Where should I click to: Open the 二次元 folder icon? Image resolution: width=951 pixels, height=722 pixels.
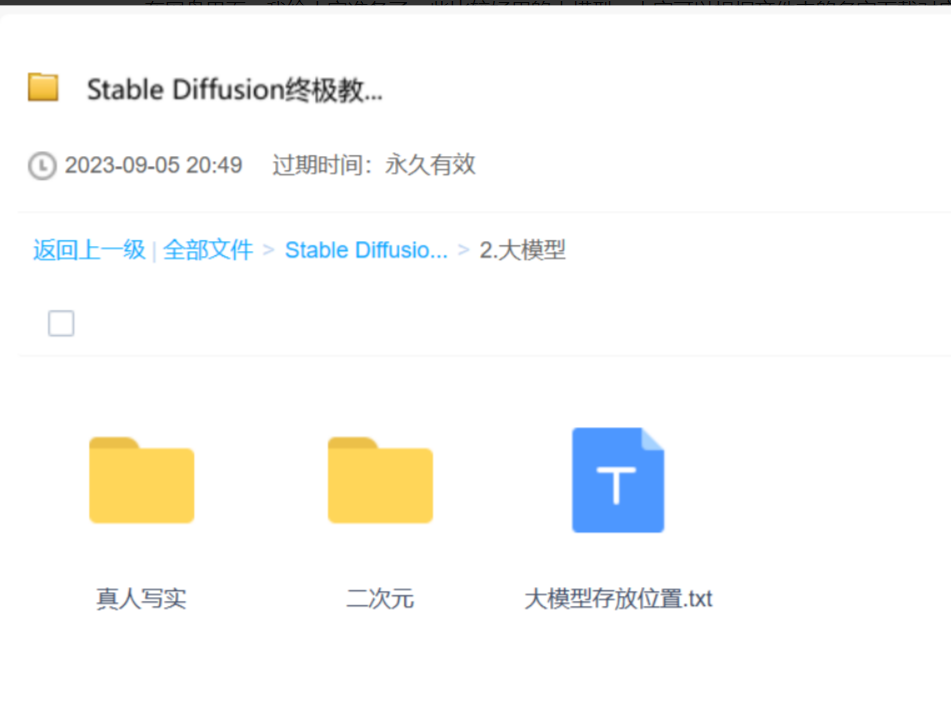coord(380,480)
